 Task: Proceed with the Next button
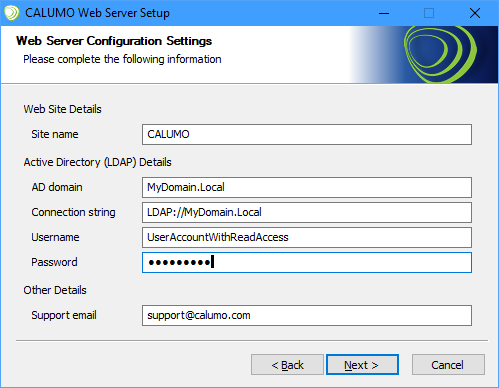click(362, 365)
